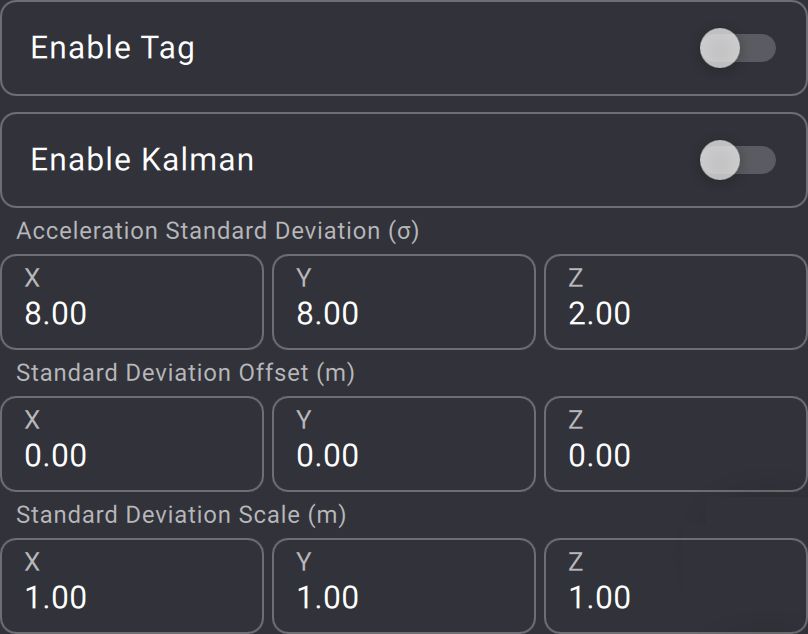Click the 8.00 value in acceleration X

(x=56, y=314)
